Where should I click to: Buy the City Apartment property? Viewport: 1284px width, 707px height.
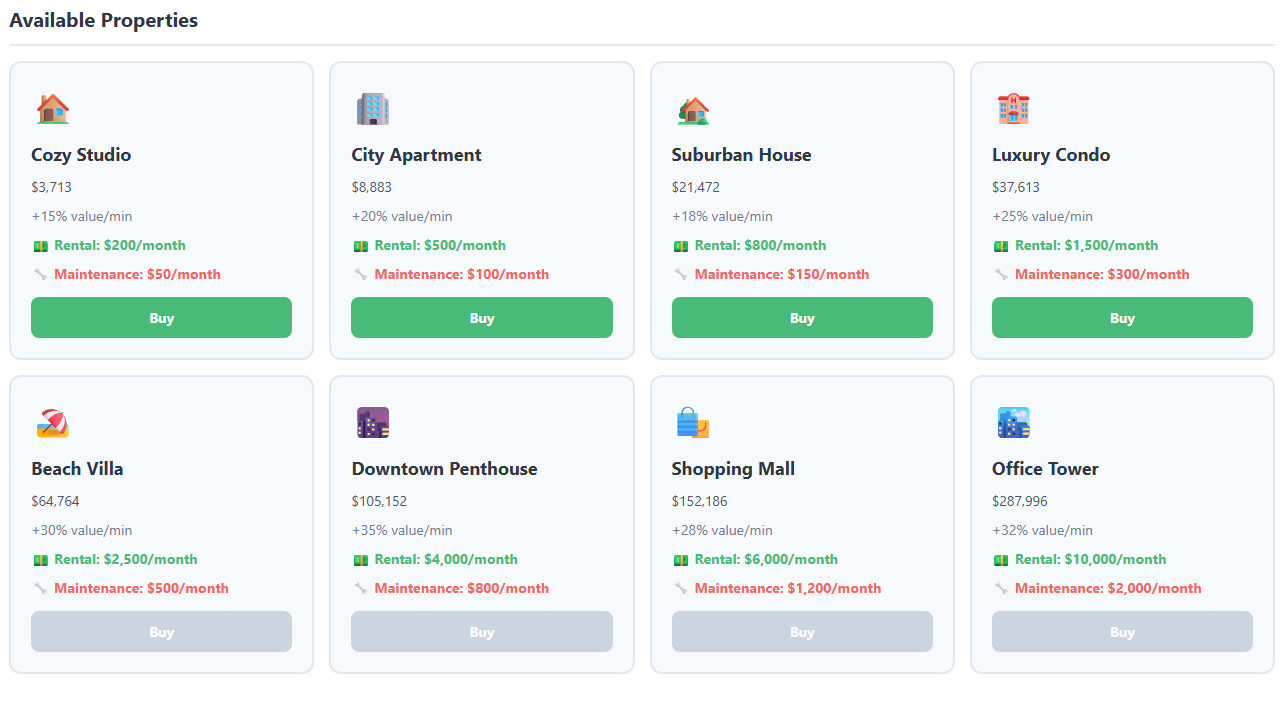click(x=481, y=318)
